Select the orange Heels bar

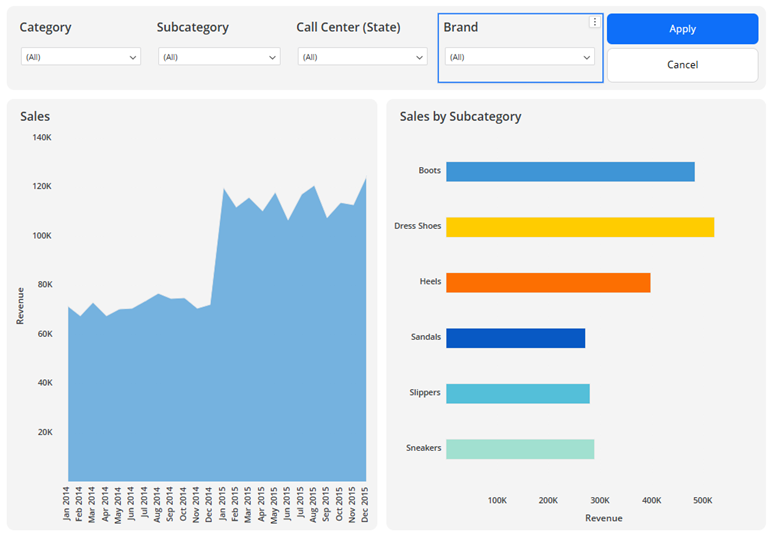click(x=548, y=283)
